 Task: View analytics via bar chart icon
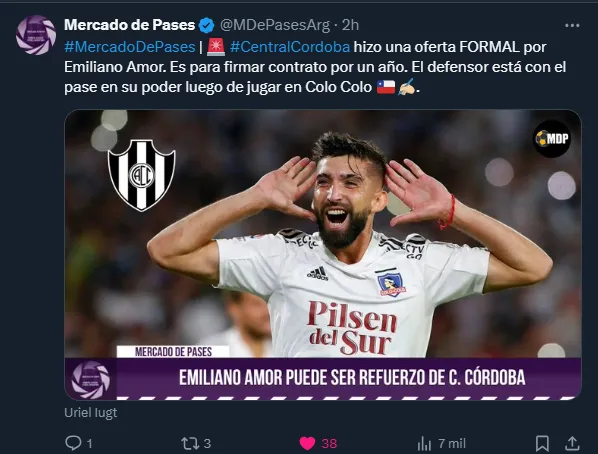[x=424, y=443]
